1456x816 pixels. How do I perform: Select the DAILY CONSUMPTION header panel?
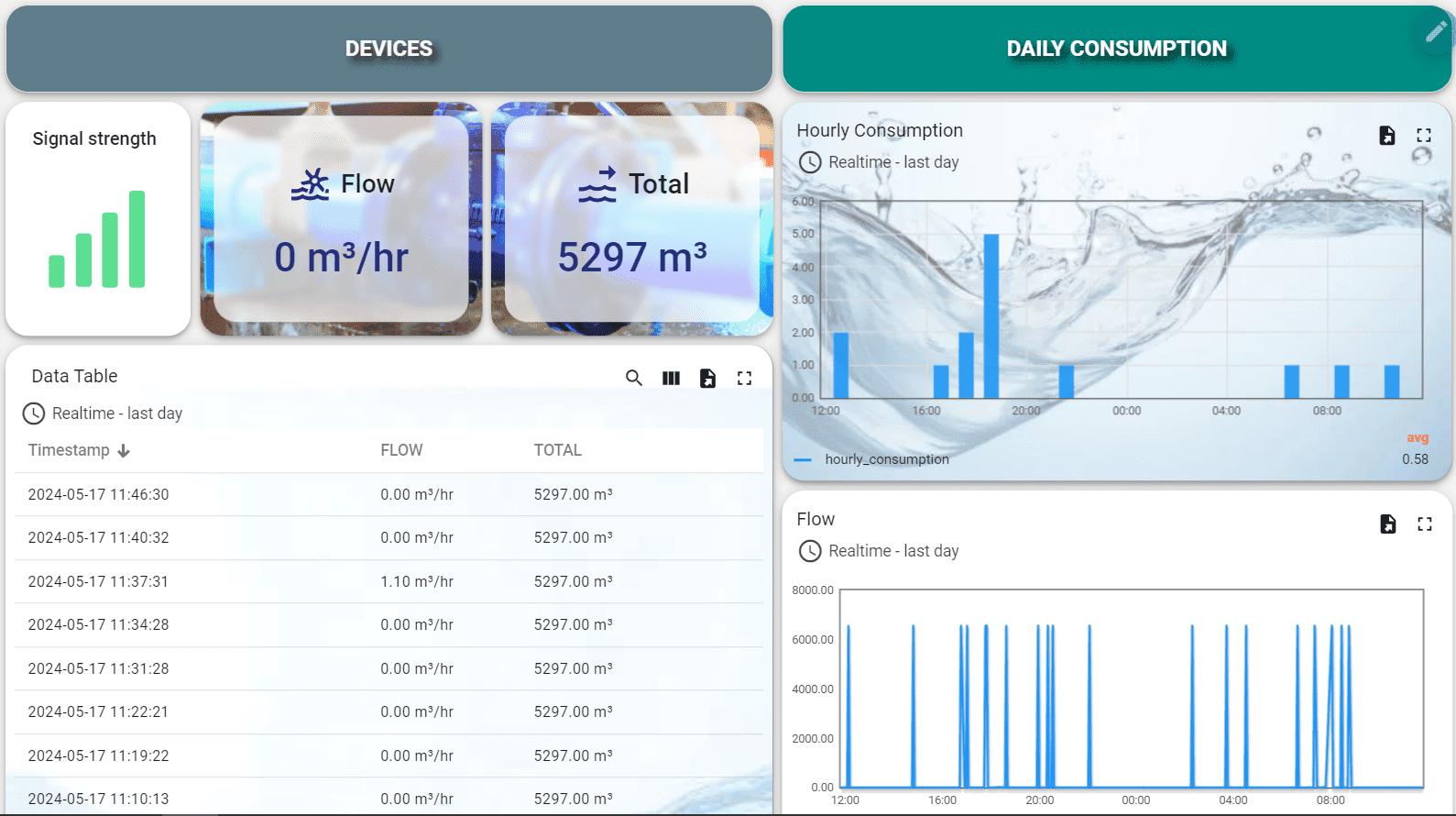pyautogui.click(x=1116, y=49)
